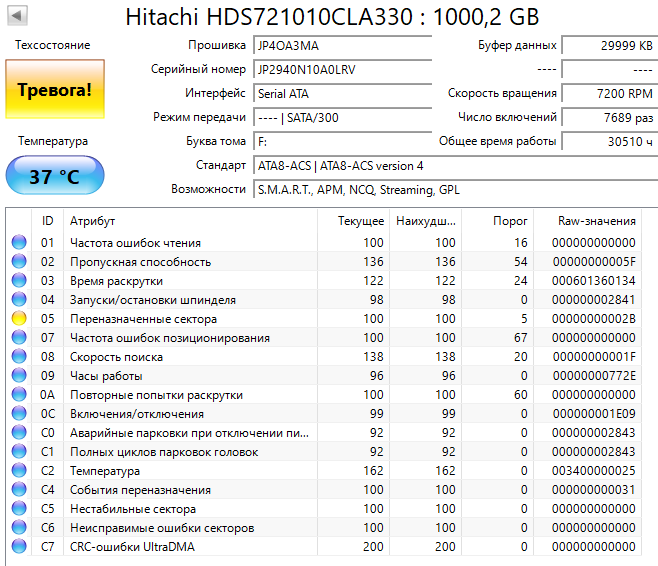Click status icon for Неисправимые ошибки секторов

click(x=19, y=527)
